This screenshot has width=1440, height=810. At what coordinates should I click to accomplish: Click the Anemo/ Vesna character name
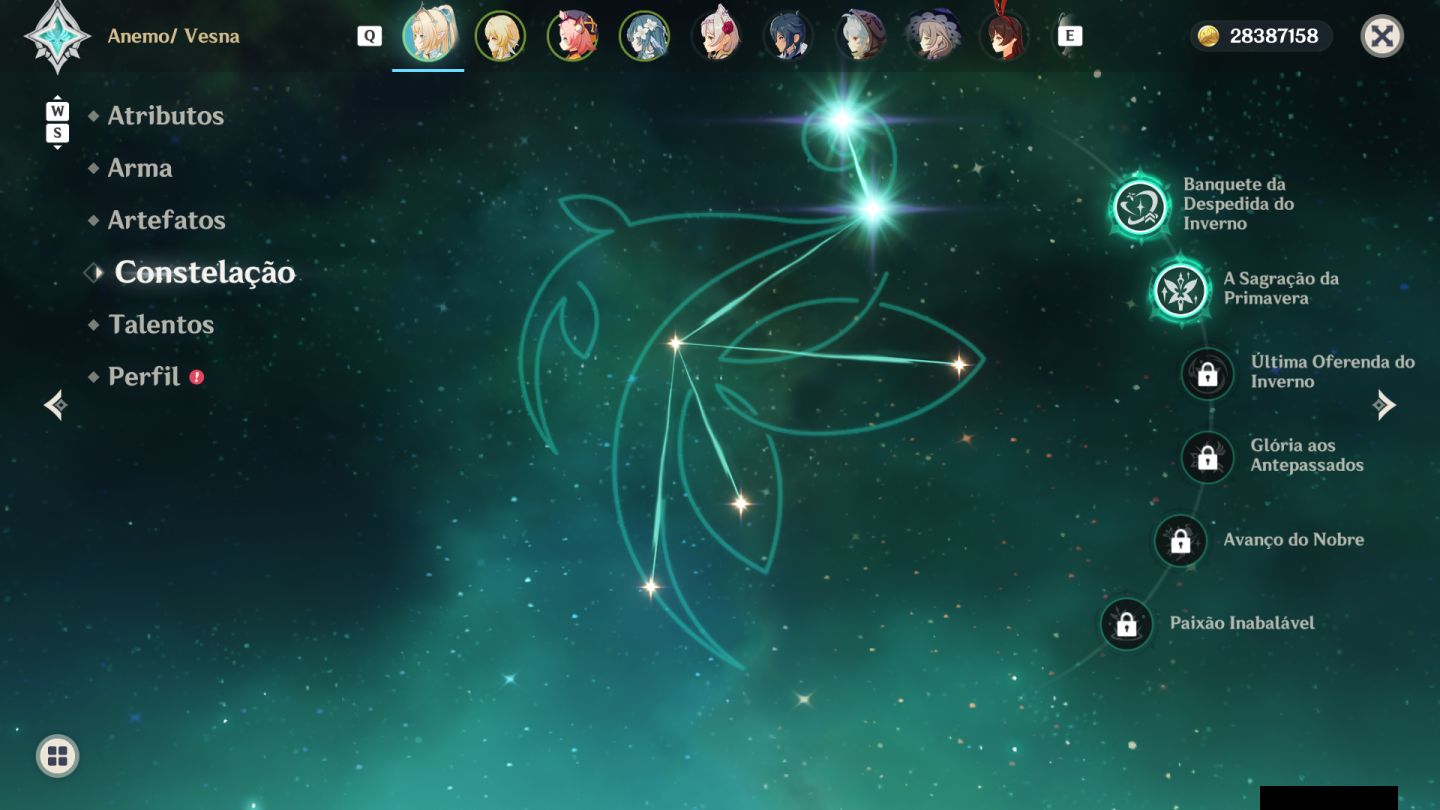coord(174,37)
